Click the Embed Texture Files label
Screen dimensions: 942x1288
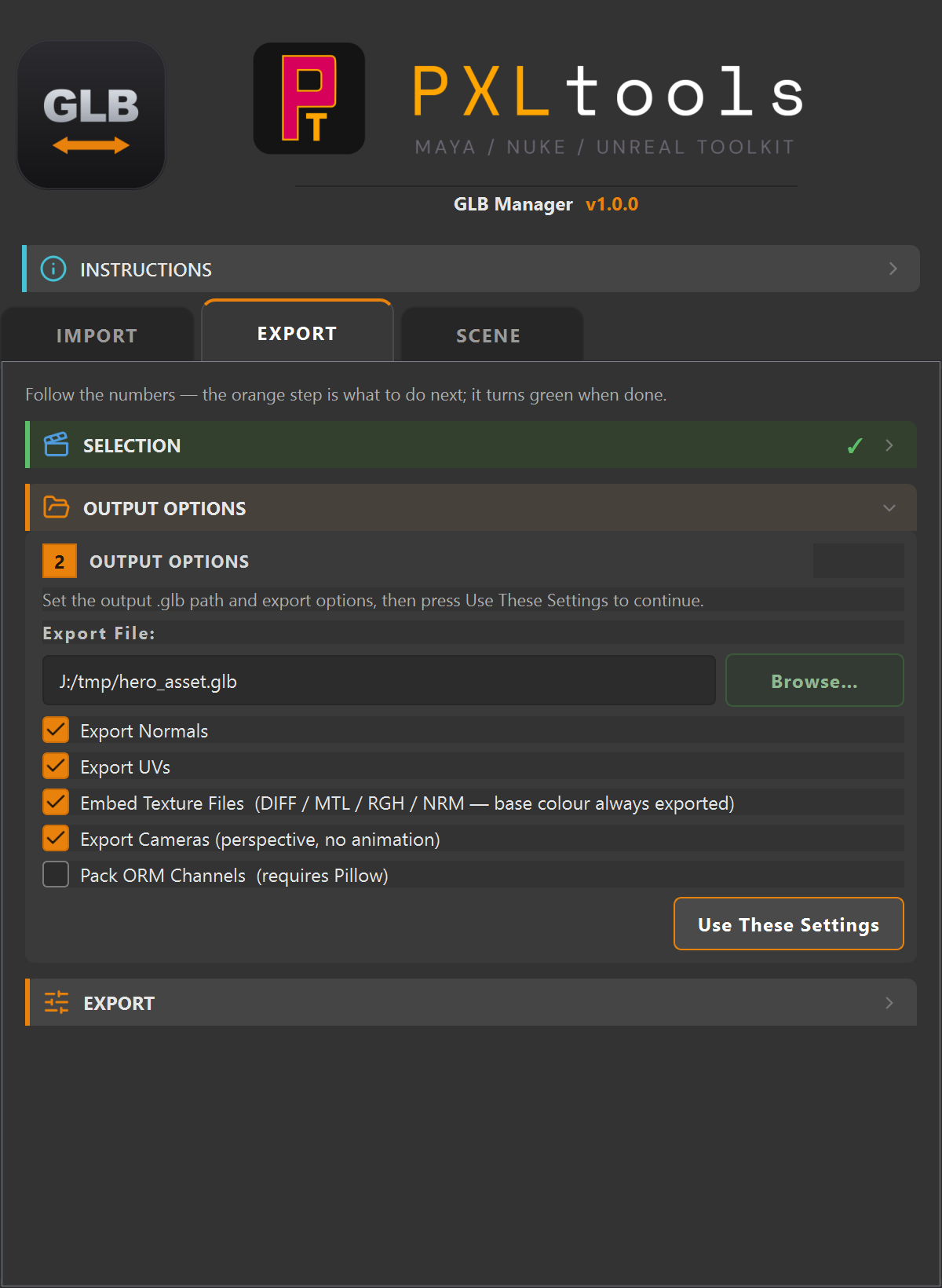tap(407, 803)
